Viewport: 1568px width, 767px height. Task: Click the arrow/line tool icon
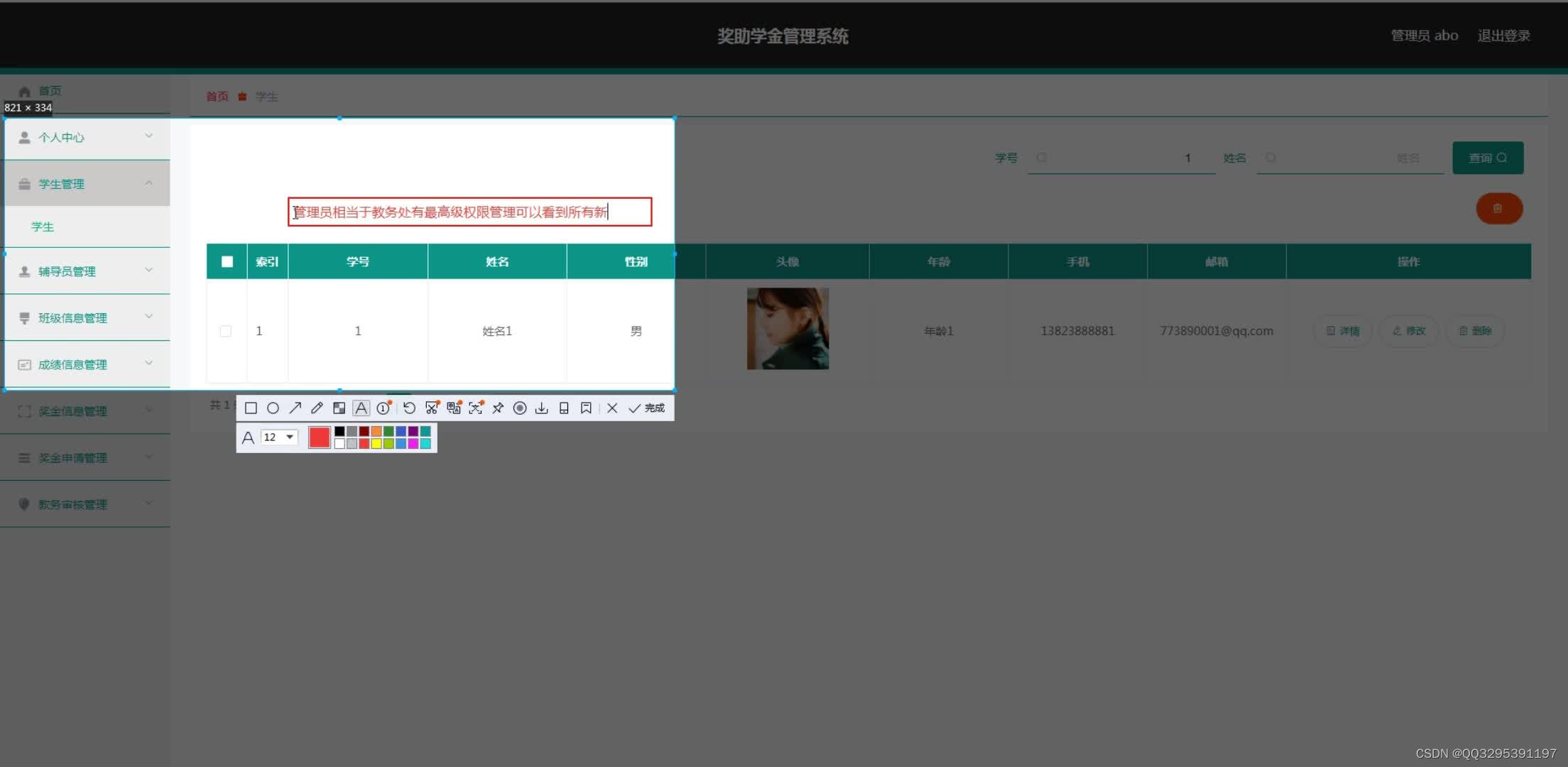click(295, 407)
